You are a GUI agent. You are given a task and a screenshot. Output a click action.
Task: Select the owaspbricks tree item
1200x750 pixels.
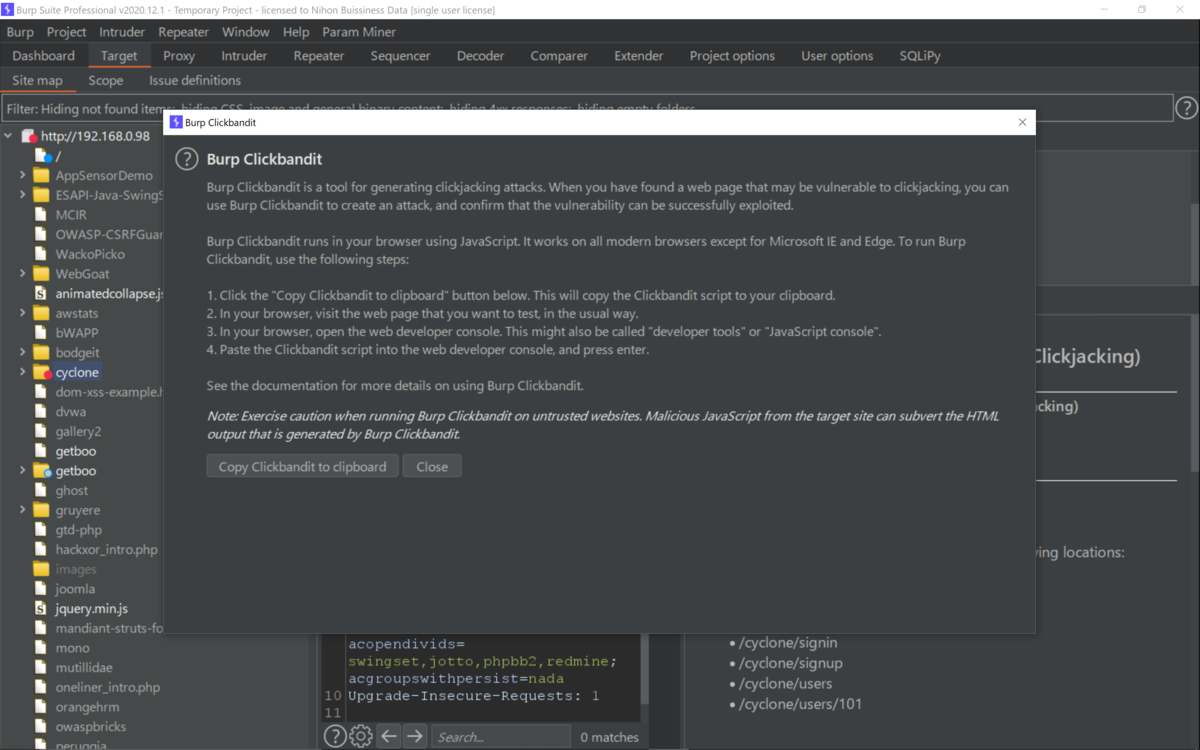(x=92, y=726)
